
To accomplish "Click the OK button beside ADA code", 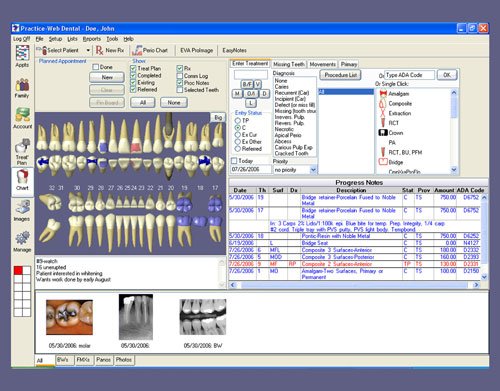I will click(447, 75).
